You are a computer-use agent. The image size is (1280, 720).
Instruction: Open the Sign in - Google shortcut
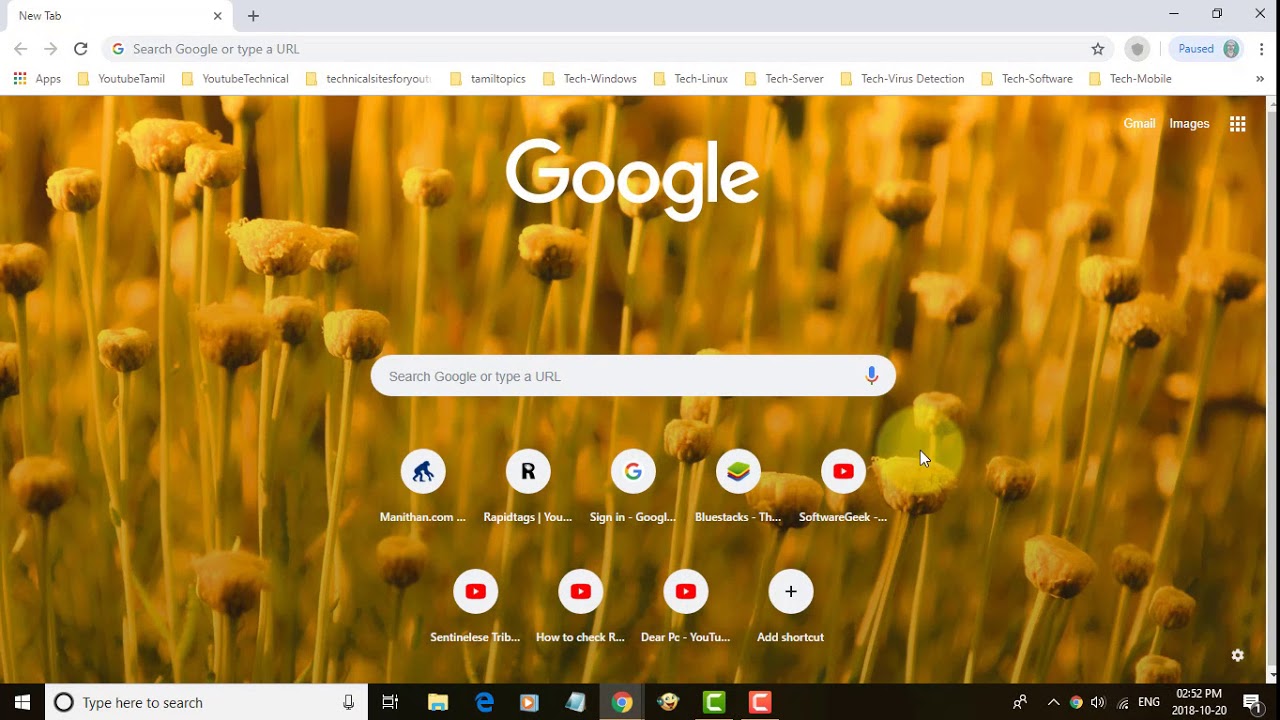point(633,487)
